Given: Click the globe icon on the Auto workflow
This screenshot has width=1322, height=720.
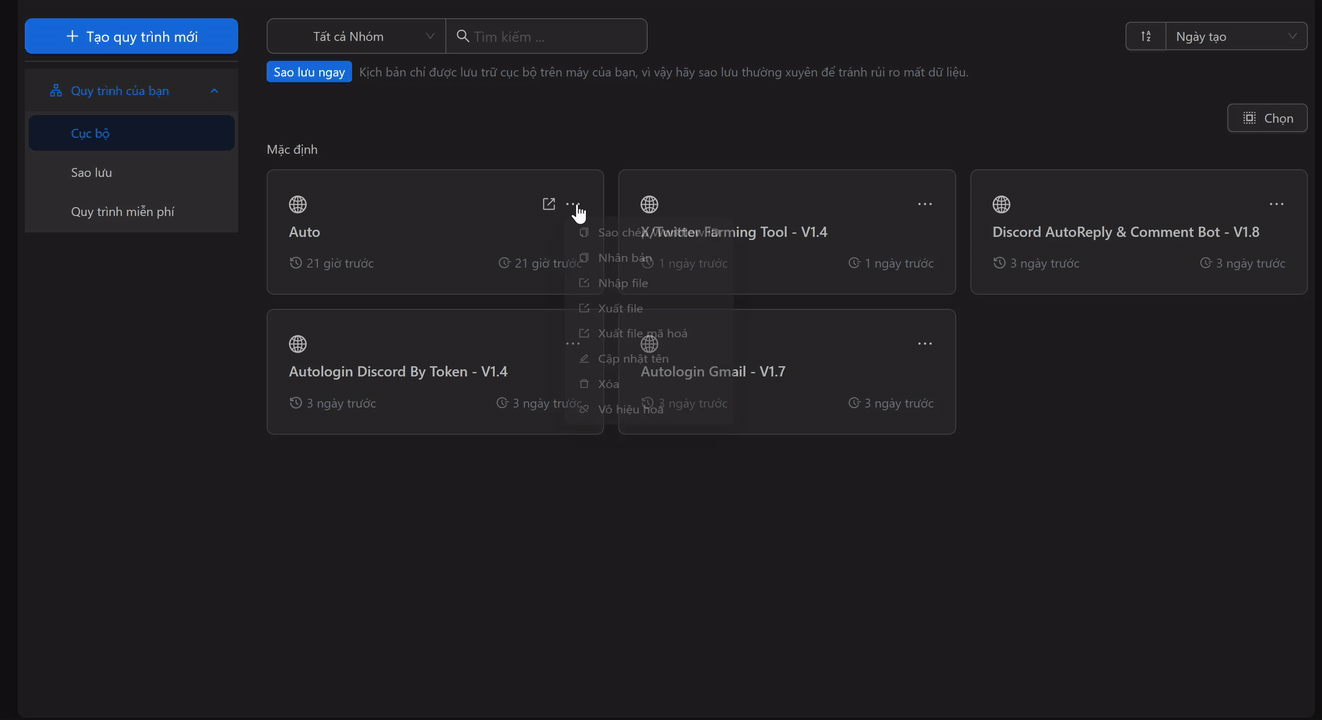Looking at the screenshot, I should tap(297, 203).
